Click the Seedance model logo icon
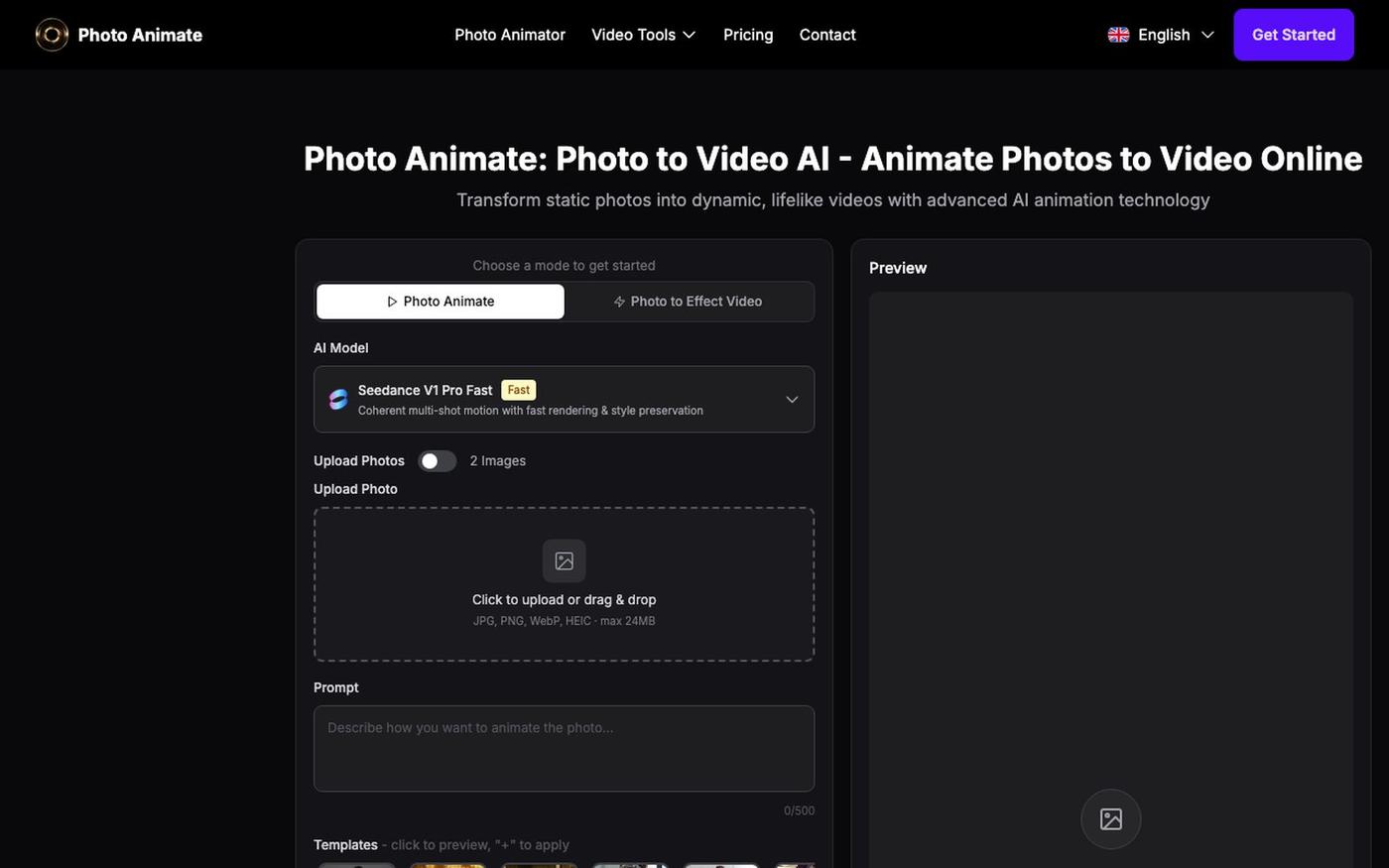This screenshot has height=868, width=1389. pos(338,399)
